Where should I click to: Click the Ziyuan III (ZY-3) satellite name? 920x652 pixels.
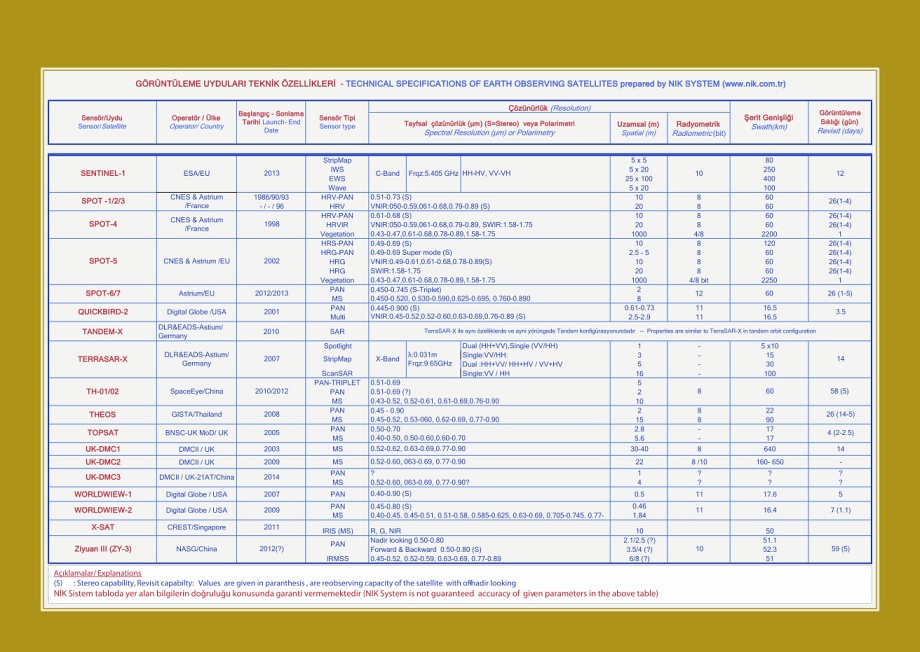103,549
